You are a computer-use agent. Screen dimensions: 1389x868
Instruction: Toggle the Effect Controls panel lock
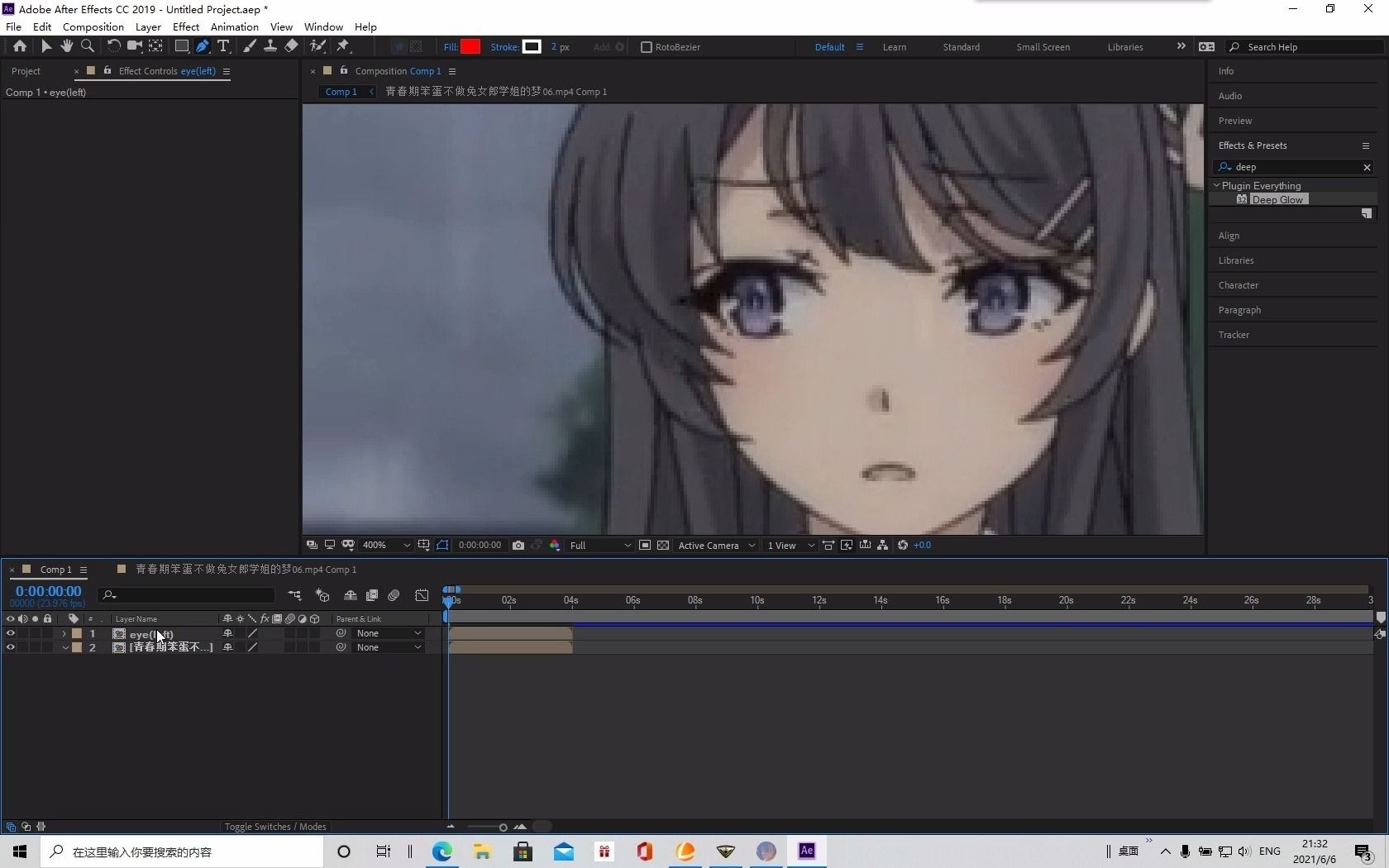pyautogui.click(x=107, y=71)
